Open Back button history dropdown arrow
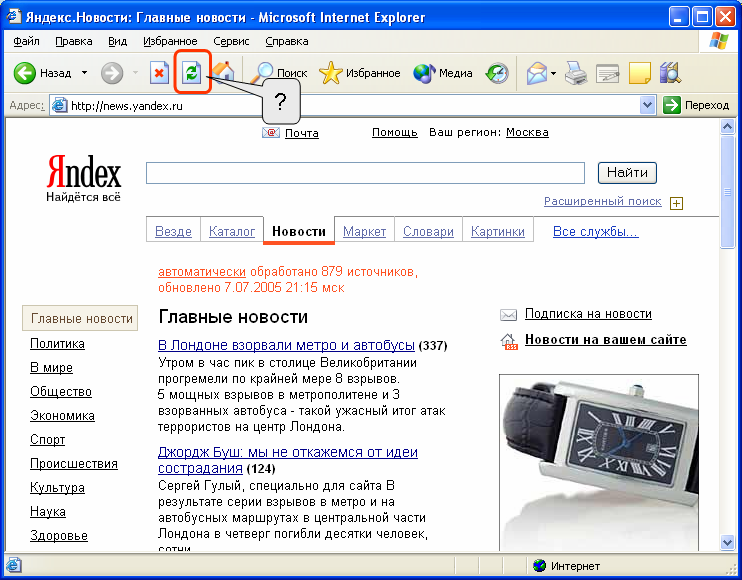Image resolution: width=742 pixels, height=580 pixels. pyautogui.click(x=84, y=73)
